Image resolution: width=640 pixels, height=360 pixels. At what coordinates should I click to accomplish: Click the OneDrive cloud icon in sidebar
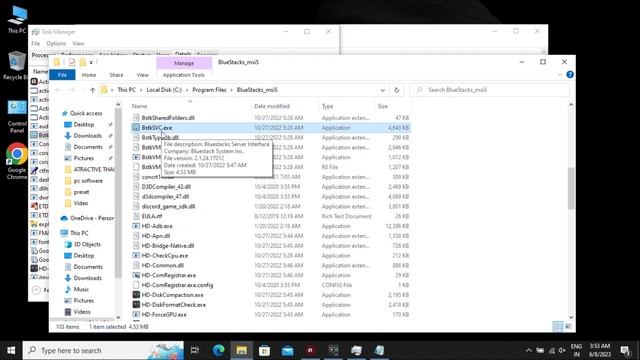pos(64,218)
